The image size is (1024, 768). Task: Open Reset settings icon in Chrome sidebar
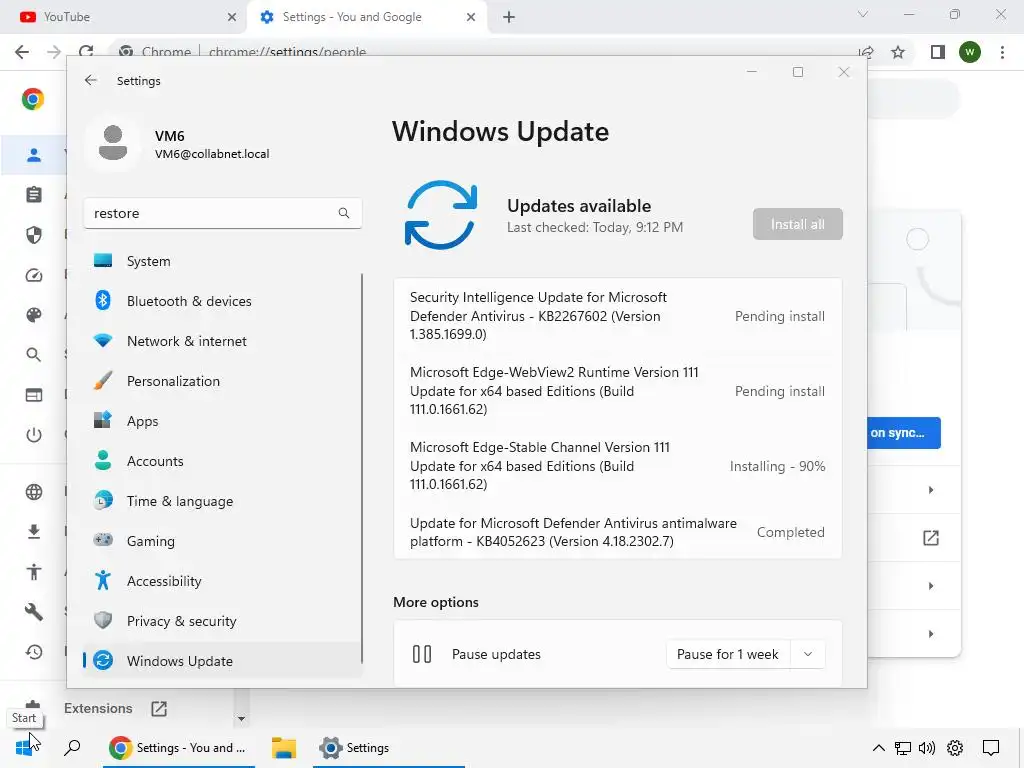coord(34,652)
